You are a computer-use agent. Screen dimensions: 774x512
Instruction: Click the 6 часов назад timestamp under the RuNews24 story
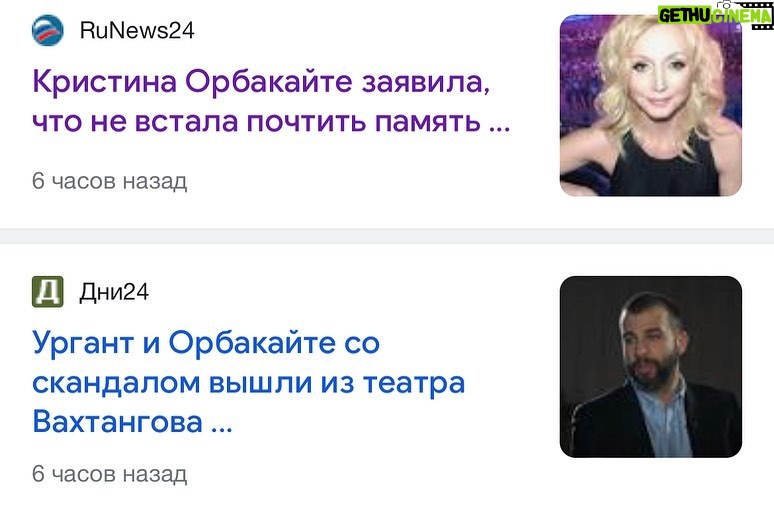tap(110, 181)
